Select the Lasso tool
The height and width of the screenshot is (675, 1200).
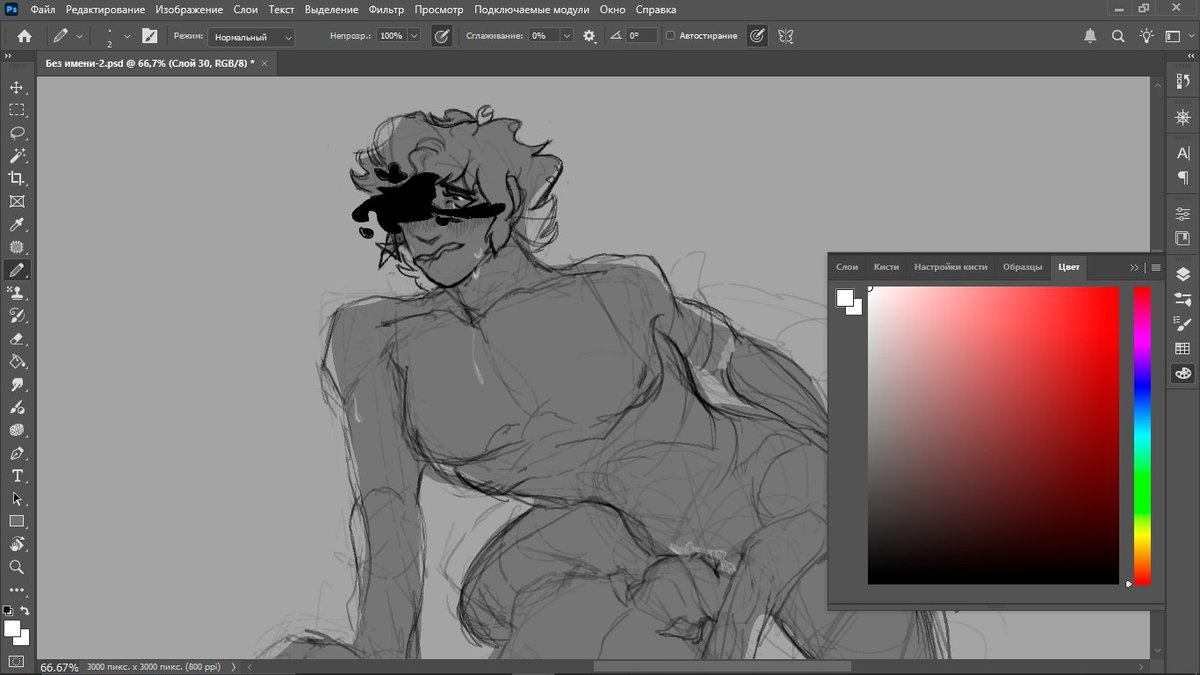[x=17, y=133]
